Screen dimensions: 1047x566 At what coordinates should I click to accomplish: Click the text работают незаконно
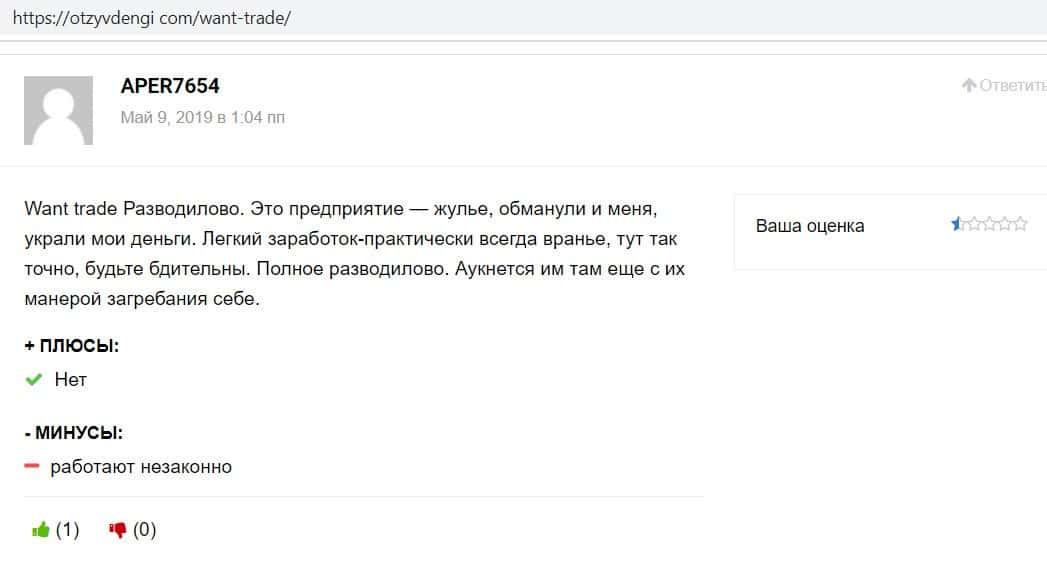pyautogui.click(x=141, y=466)
